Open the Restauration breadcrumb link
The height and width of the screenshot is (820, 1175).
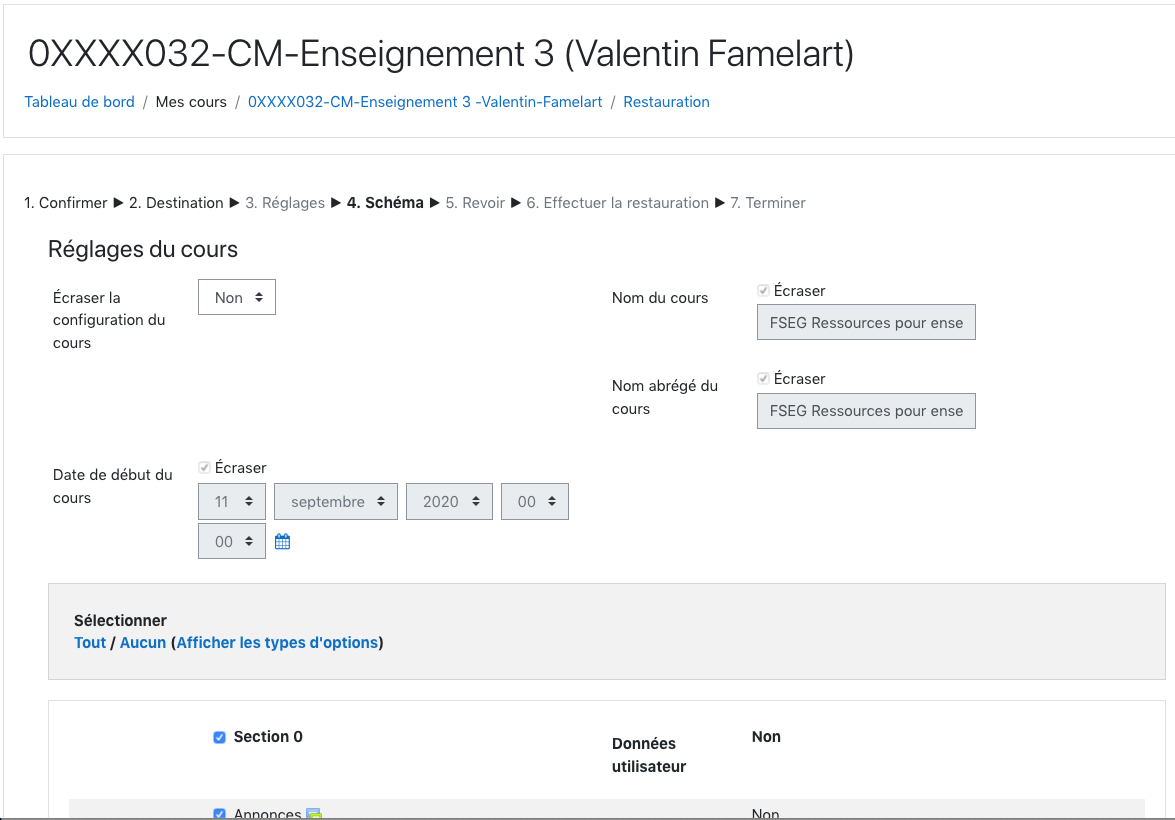point(666,102)
